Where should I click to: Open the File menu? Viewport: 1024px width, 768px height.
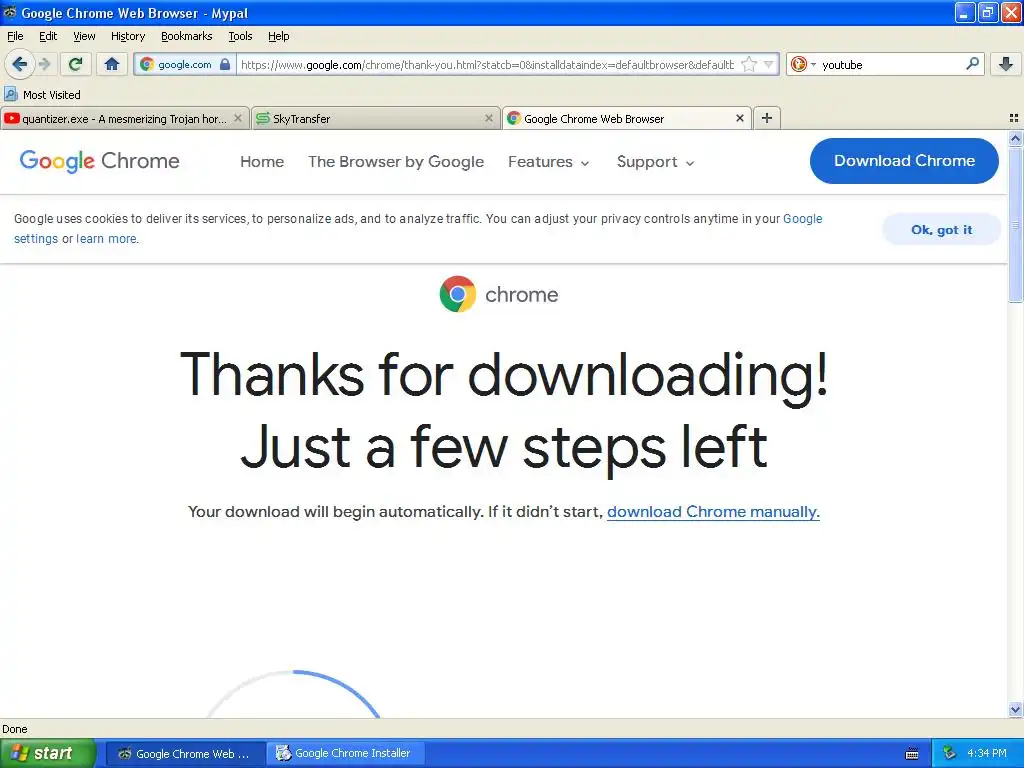pos(15,36)
